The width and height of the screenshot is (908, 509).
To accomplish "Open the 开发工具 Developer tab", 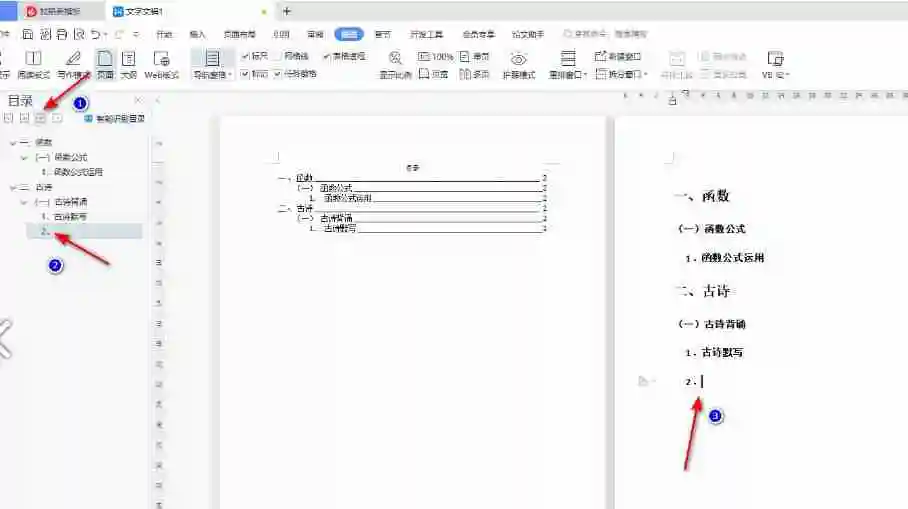I will [427, 34].
